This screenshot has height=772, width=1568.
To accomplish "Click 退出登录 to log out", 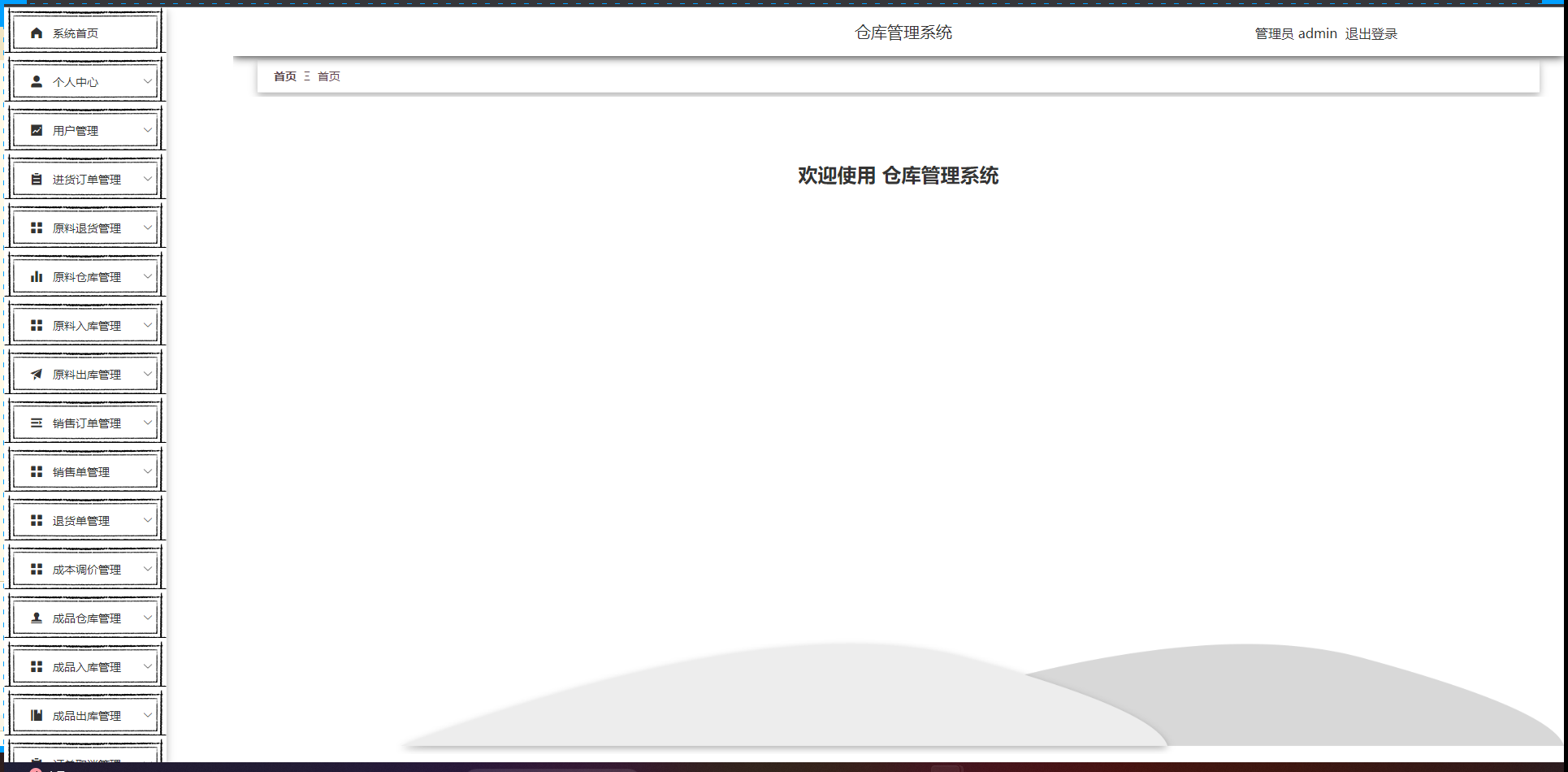I will point(1371,33).
